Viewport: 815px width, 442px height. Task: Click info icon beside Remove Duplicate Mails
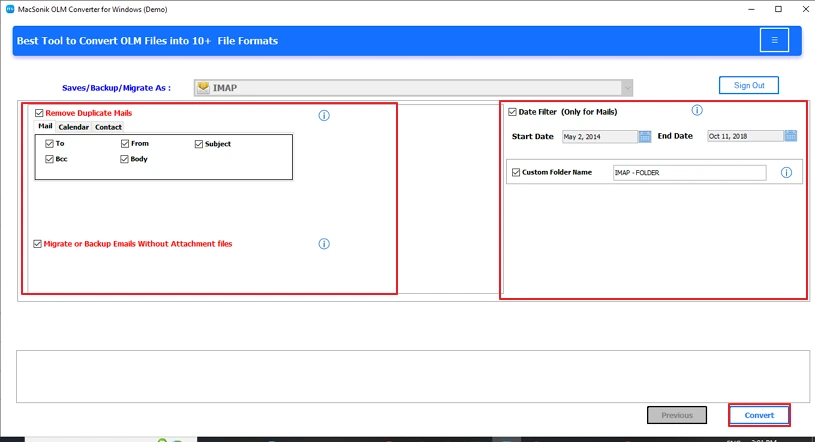click(324, 116)
